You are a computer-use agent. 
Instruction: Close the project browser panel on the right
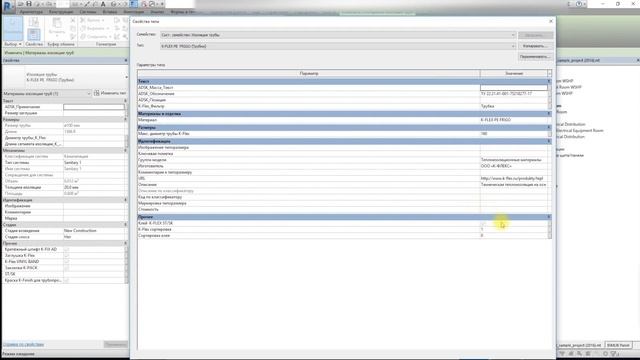(638, 60)
